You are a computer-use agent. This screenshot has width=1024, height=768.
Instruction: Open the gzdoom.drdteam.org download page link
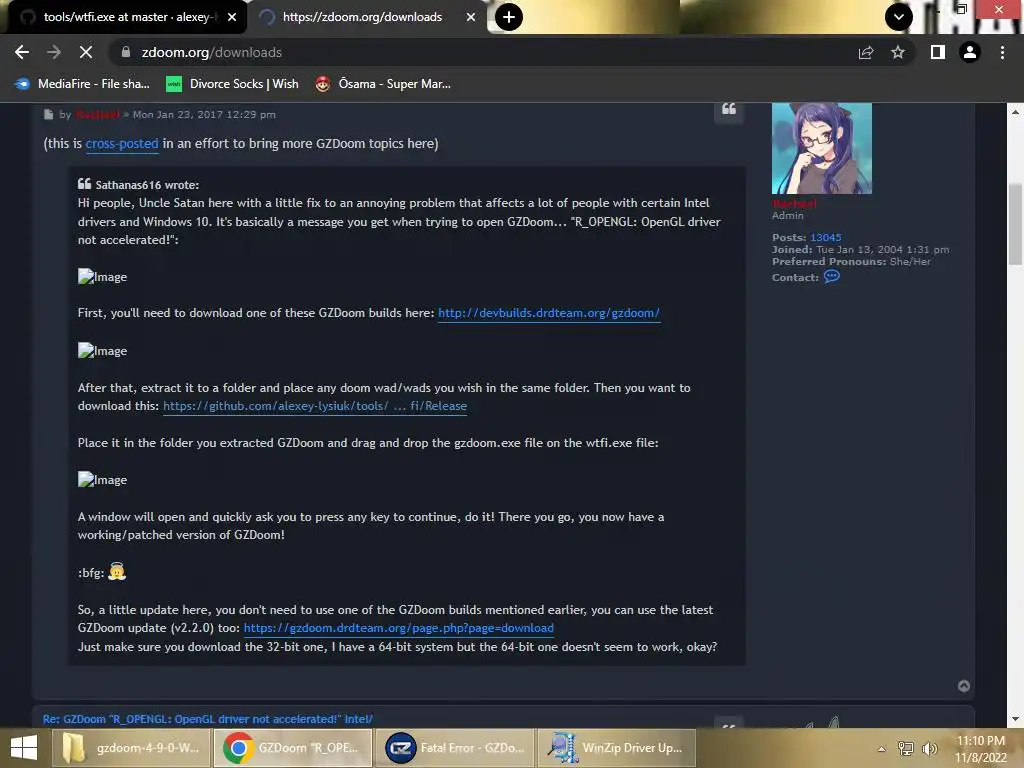click(x=398, y=628)
